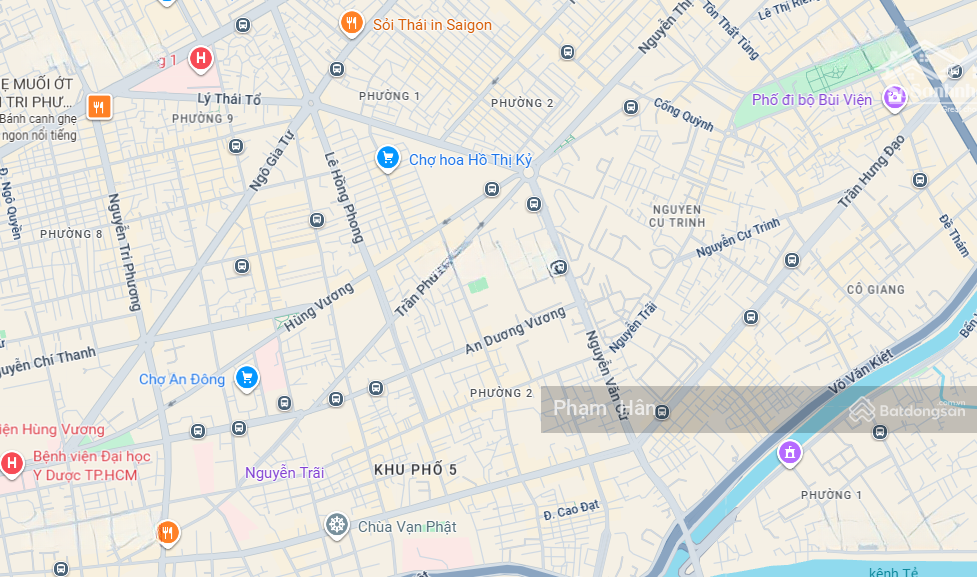
Task: Select the bus stop at Nguyễn Văn Cừ roundabout
Action: 533,204
